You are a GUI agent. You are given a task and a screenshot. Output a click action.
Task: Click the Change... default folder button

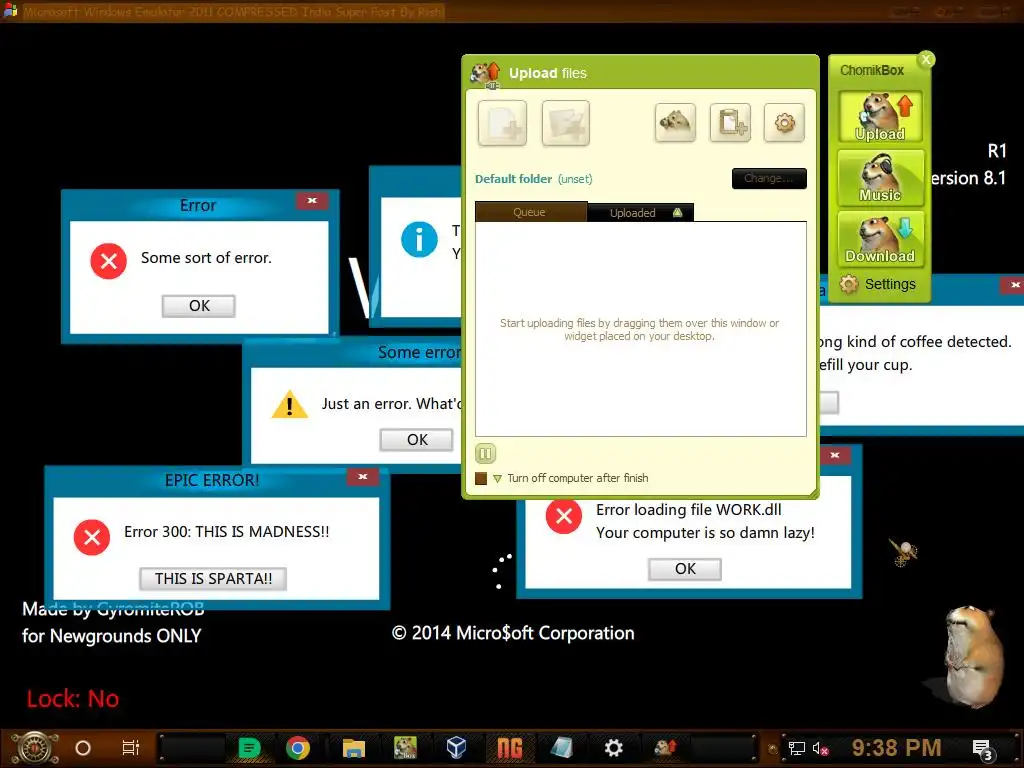[x=769, y=178]
